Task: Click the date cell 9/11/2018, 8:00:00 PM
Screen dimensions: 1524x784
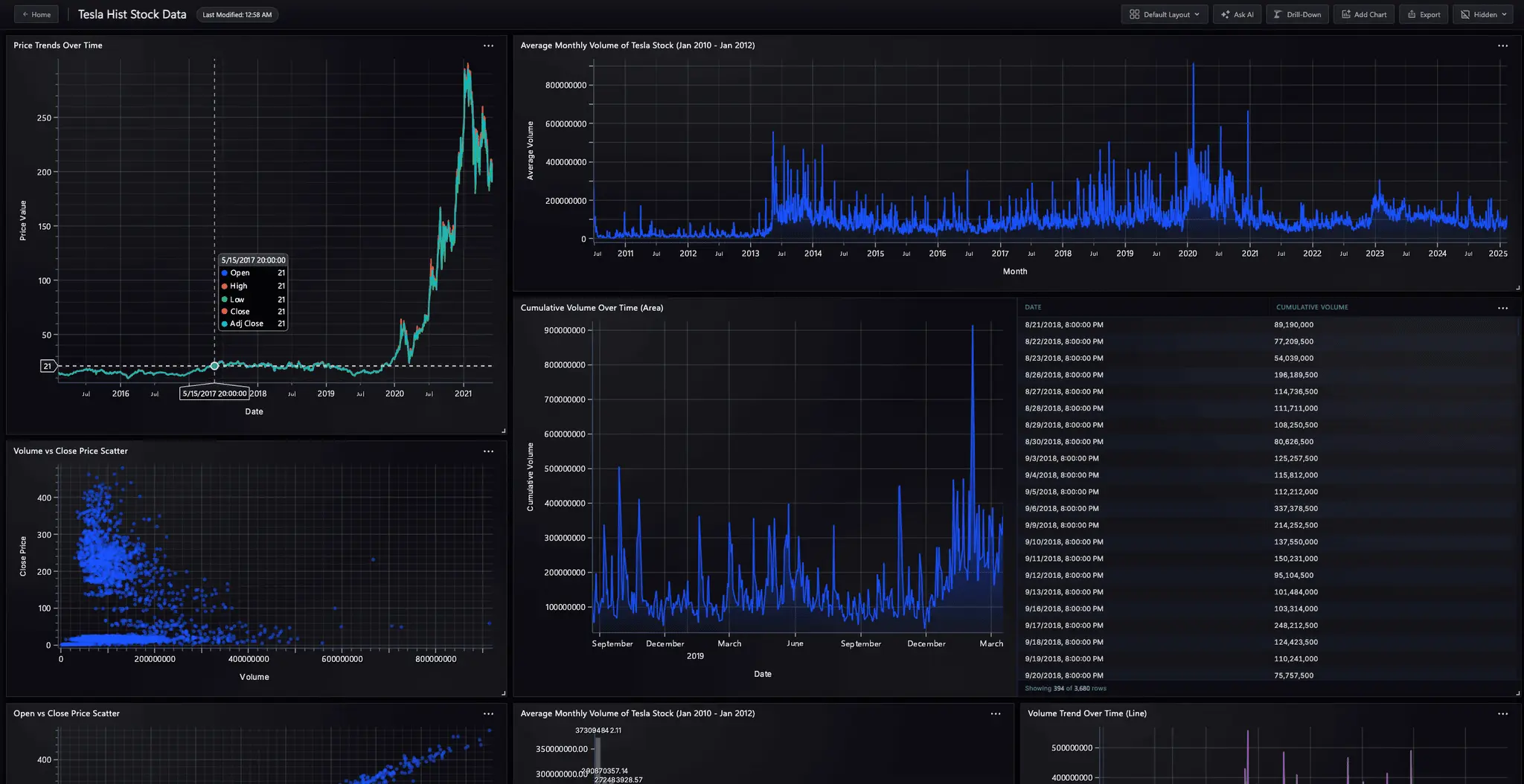Action: [x=1064, y=559]
